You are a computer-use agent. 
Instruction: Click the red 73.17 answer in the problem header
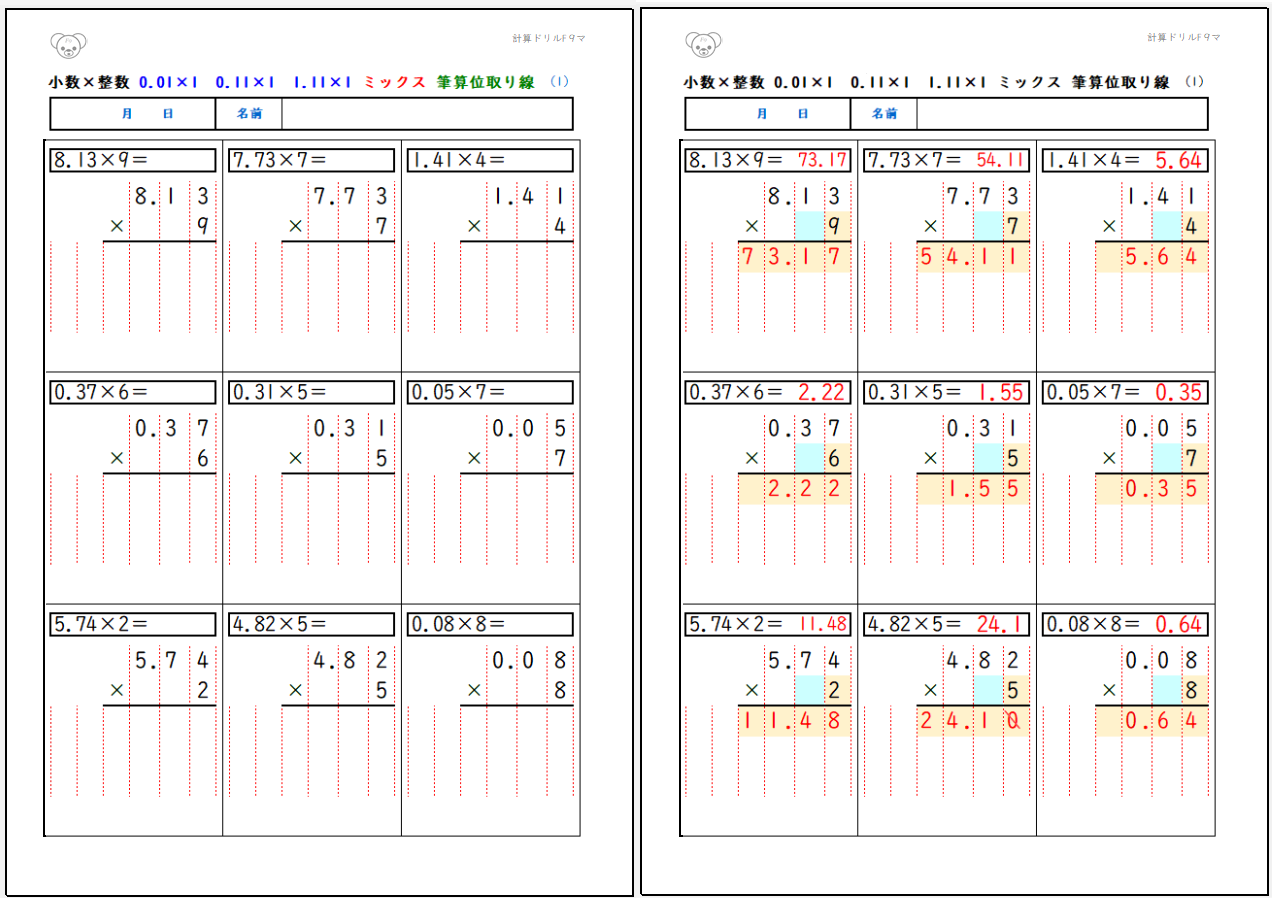822,160
